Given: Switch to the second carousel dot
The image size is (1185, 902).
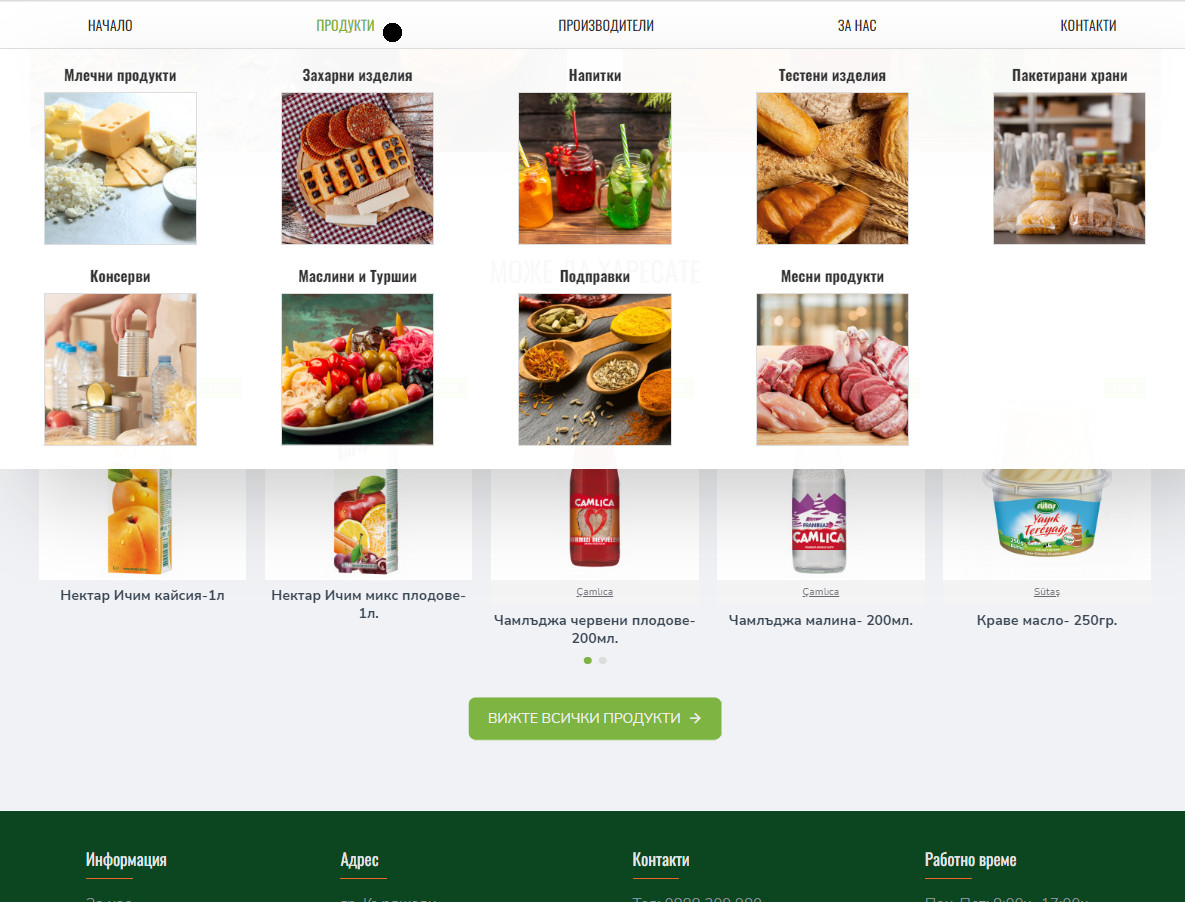Looking at the screenshot, I should (602, 660).
